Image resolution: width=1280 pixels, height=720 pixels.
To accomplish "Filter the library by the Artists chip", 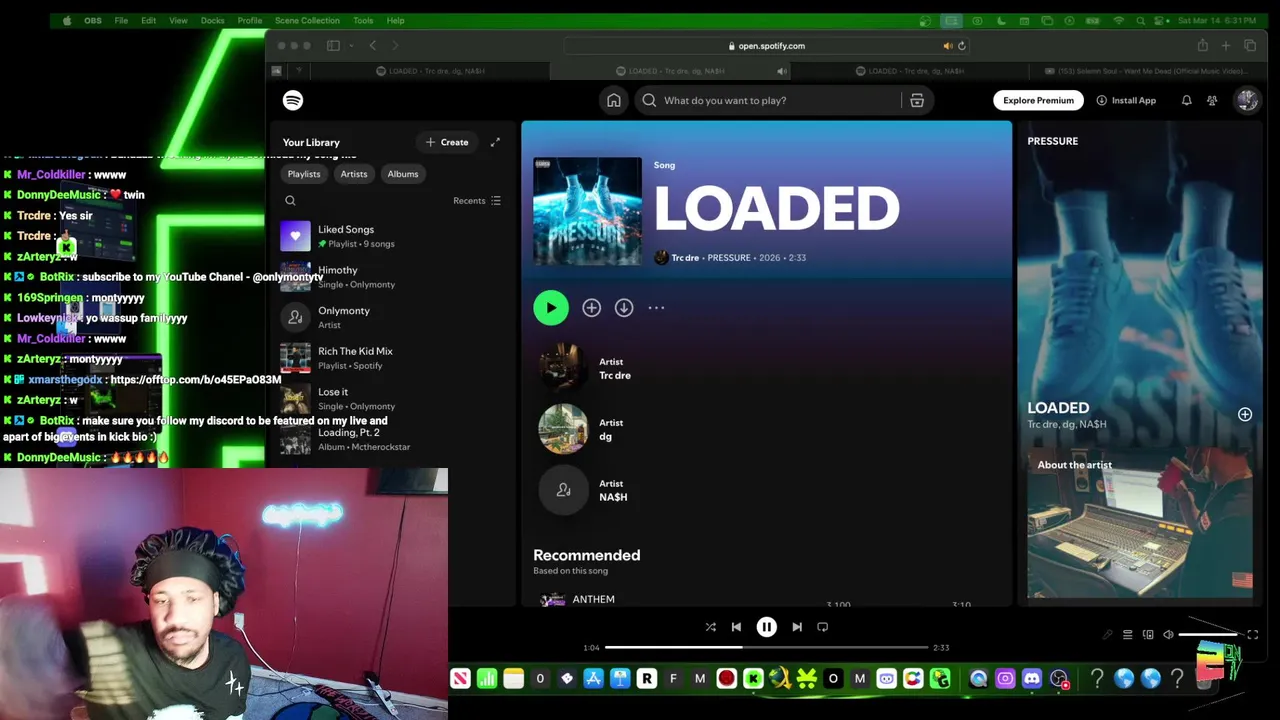I will 354,174.
